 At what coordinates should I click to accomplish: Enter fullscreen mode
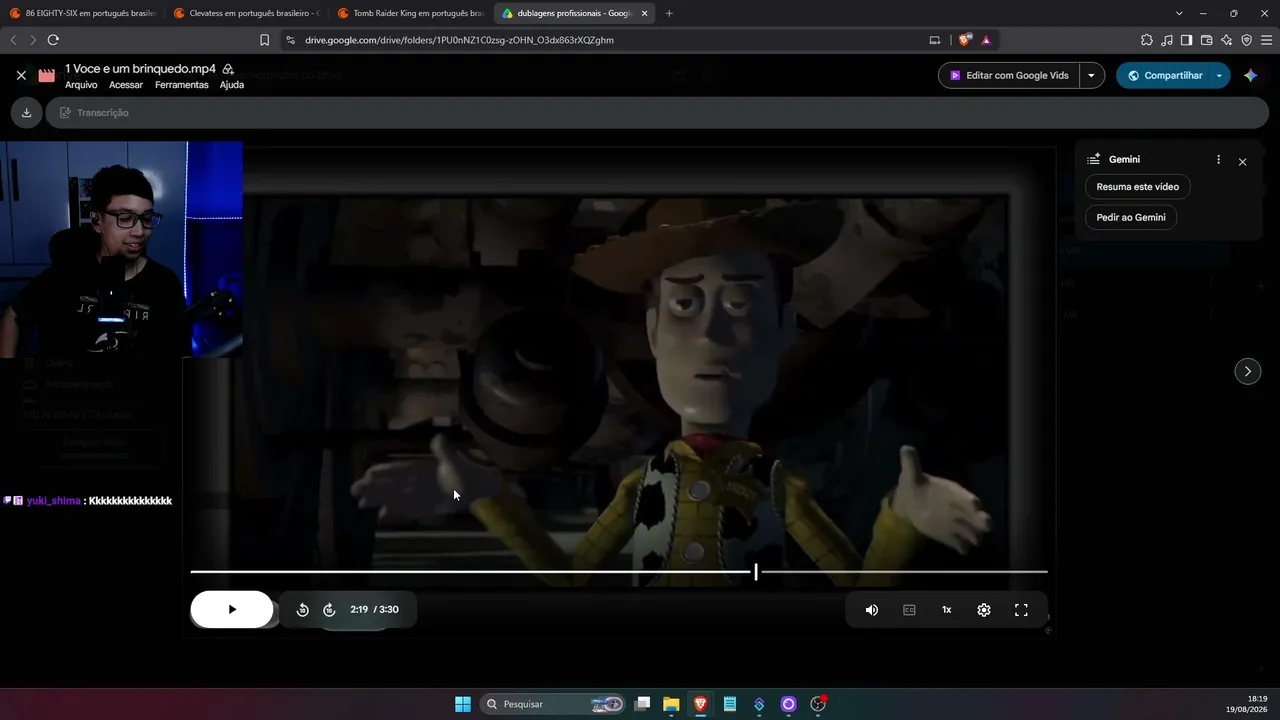tap(1021, 610)
